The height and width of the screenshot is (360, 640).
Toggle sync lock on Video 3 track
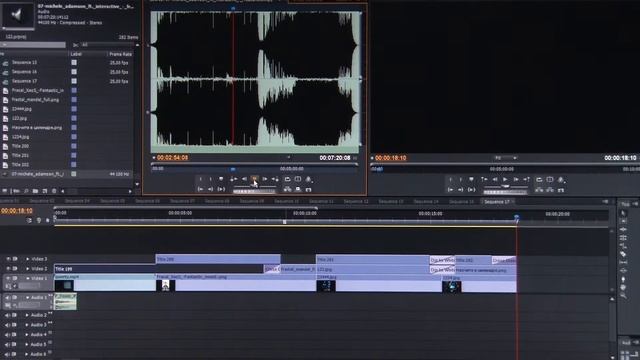coord(15,259)
